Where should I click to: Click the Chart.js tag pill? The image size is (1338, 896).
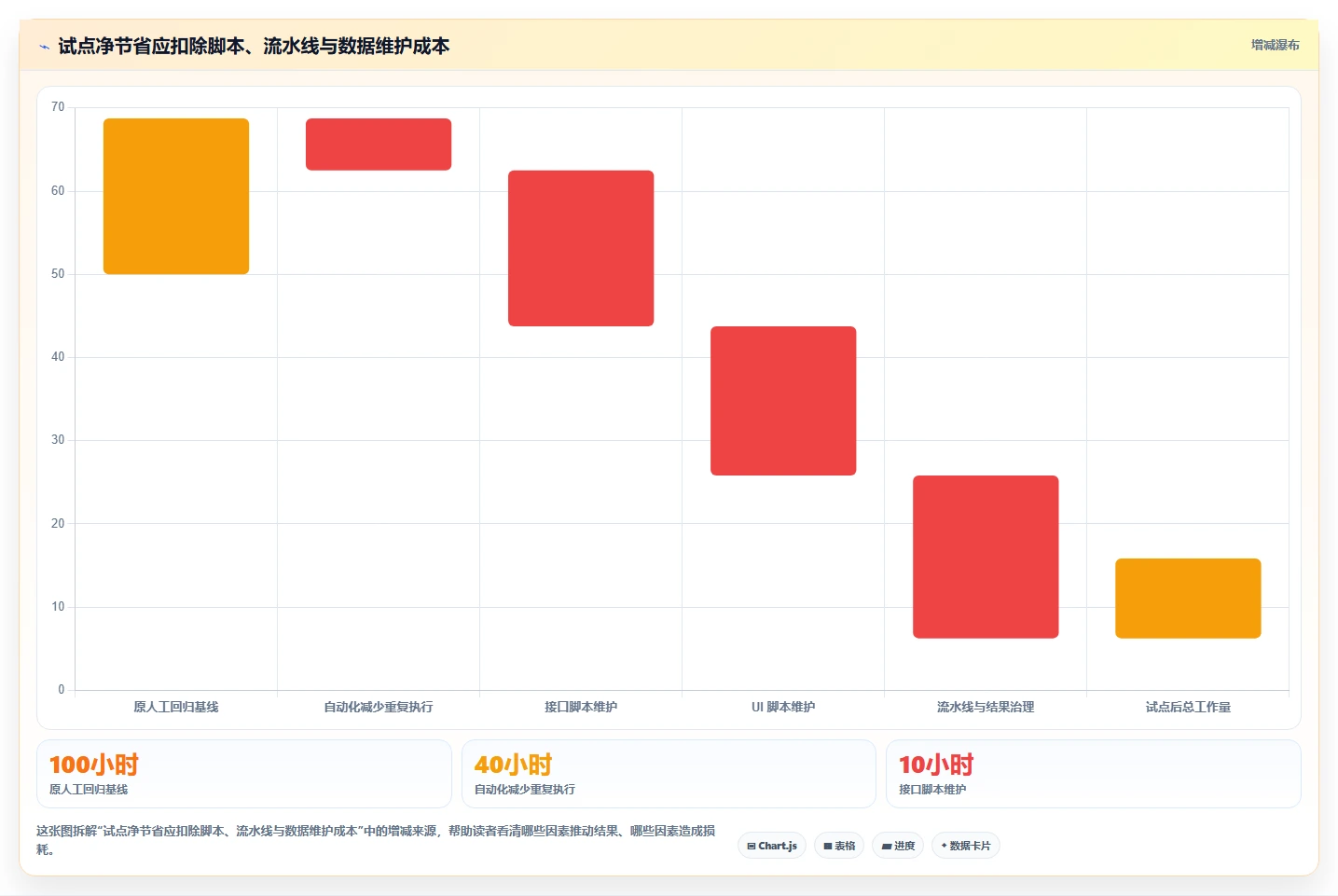772,846
